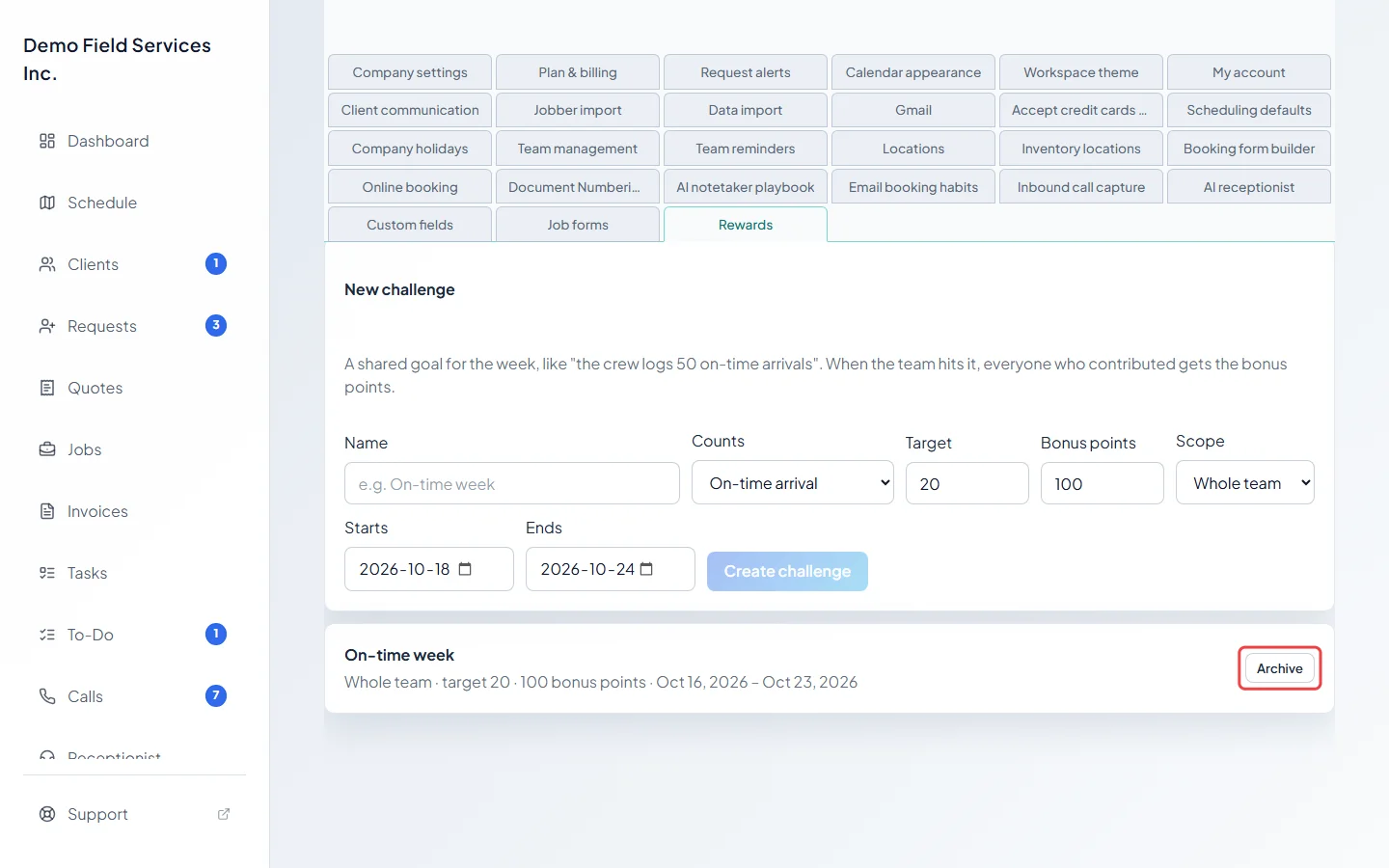Open the Gmail settings tab

(913, 110)
